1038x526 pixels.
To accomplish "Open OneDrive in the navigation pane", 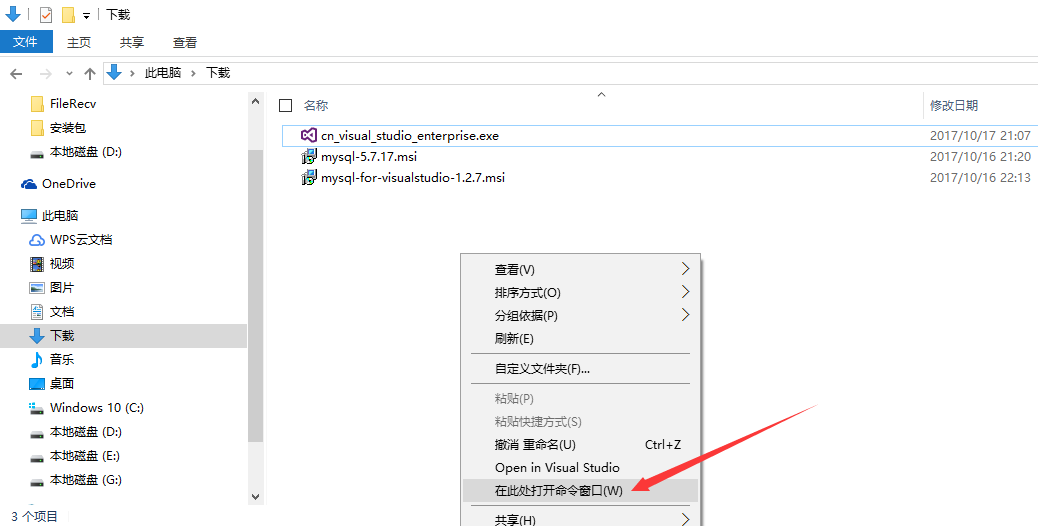I will click(69, 184).
